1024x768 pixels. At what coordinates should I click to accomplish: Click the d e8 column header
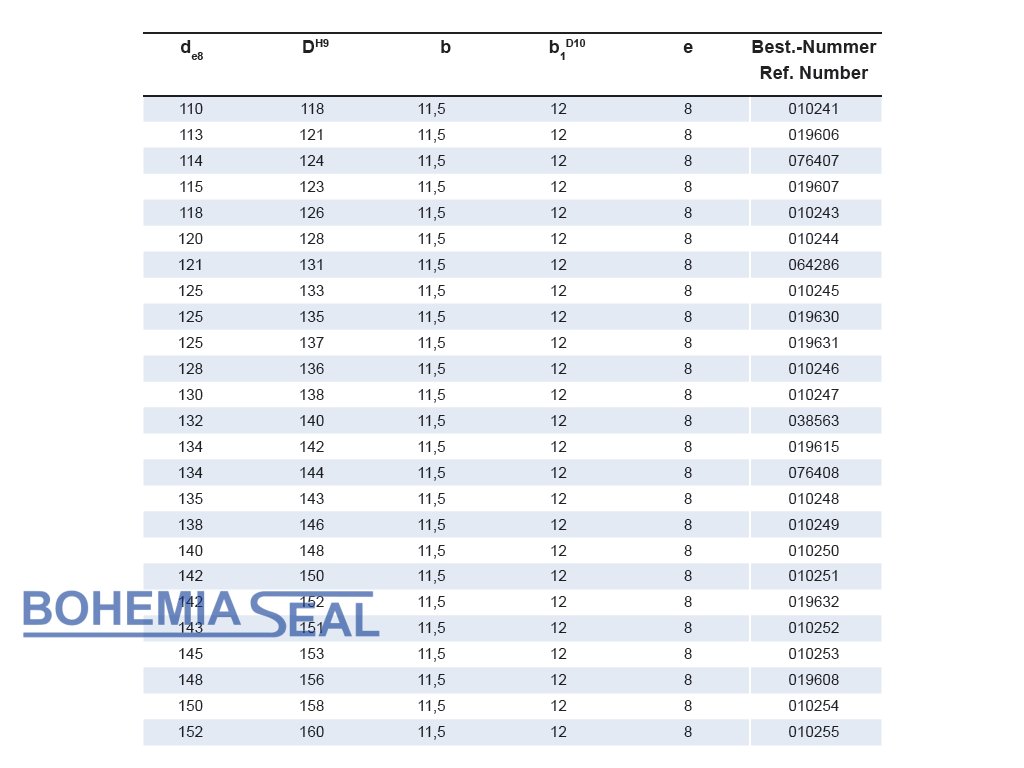tap(191, 50)
